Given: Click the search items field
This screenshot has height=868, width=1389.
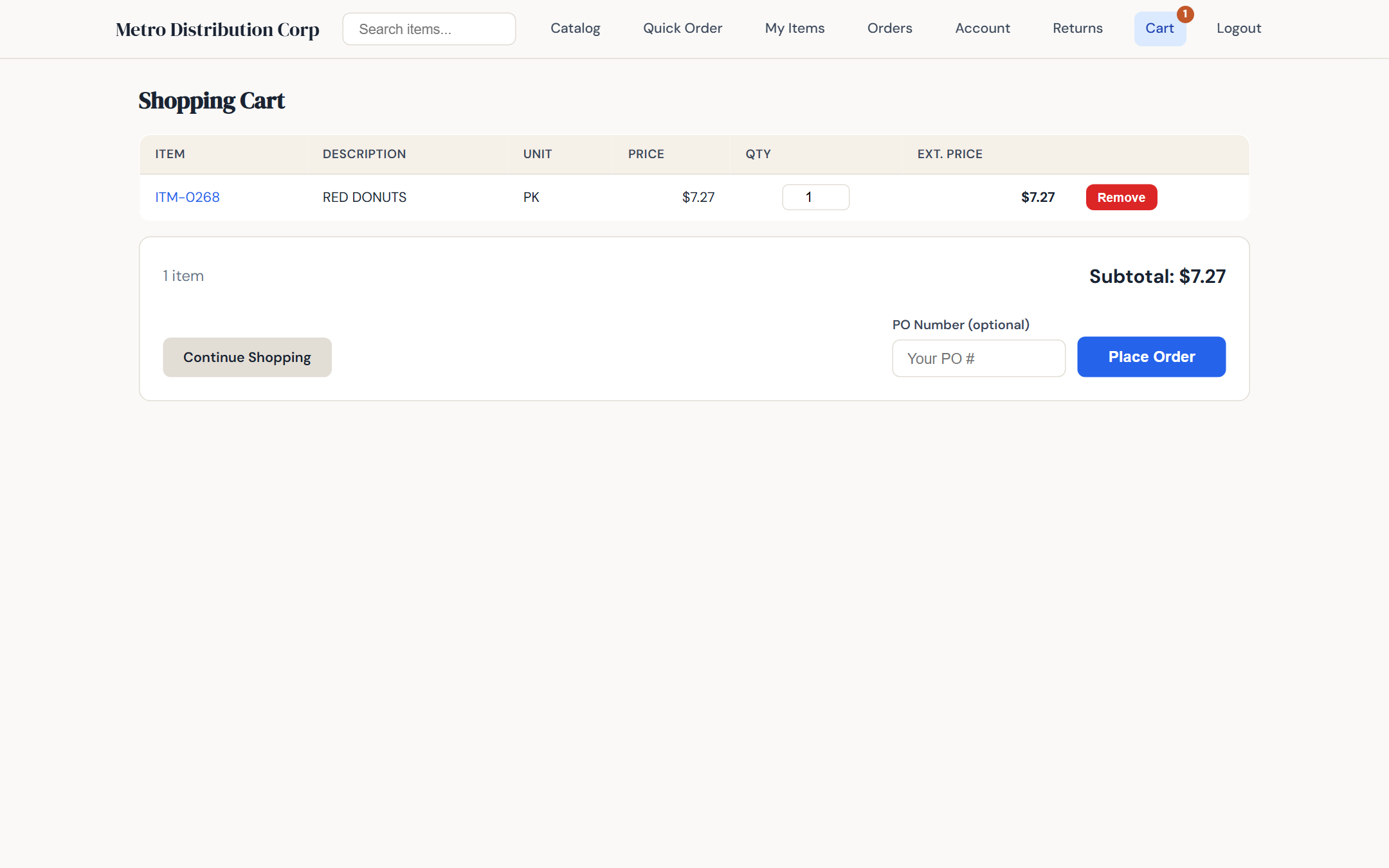Looking at the screenshot, I should click(x=428, y=28).
